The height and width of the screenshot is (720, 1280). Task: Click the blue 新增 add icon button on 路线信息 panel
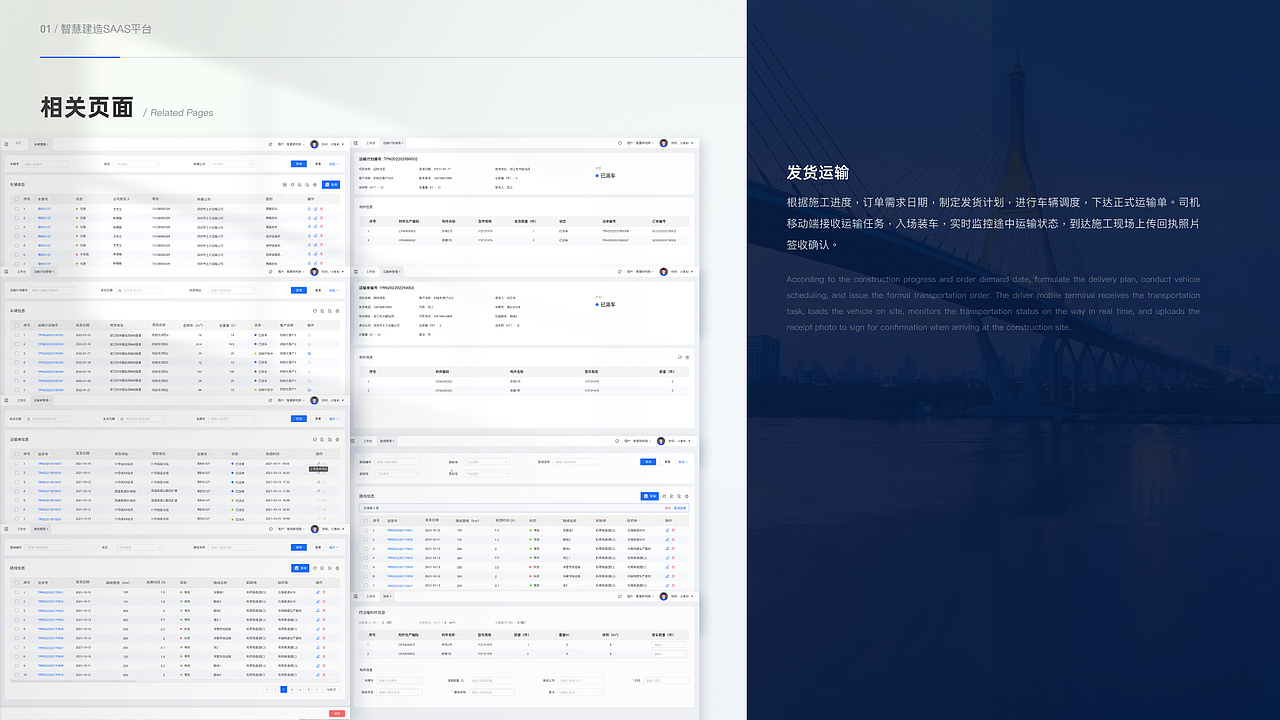click(298, 568)
